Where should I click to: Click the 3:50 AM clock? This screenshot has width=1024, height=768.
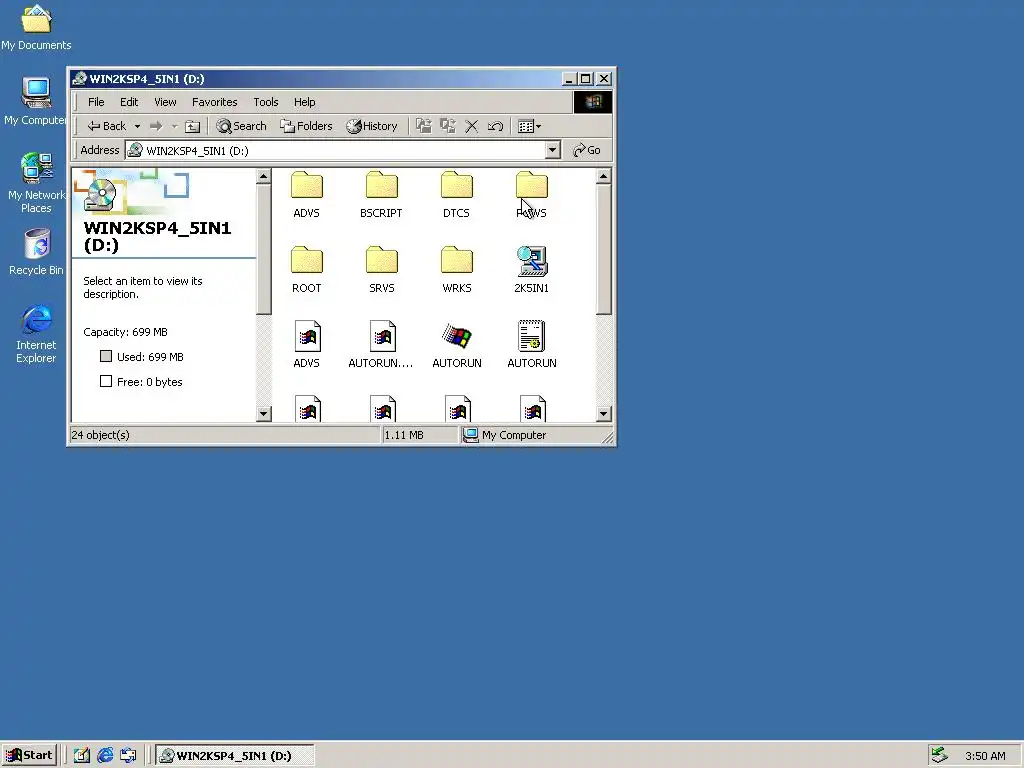985,756
